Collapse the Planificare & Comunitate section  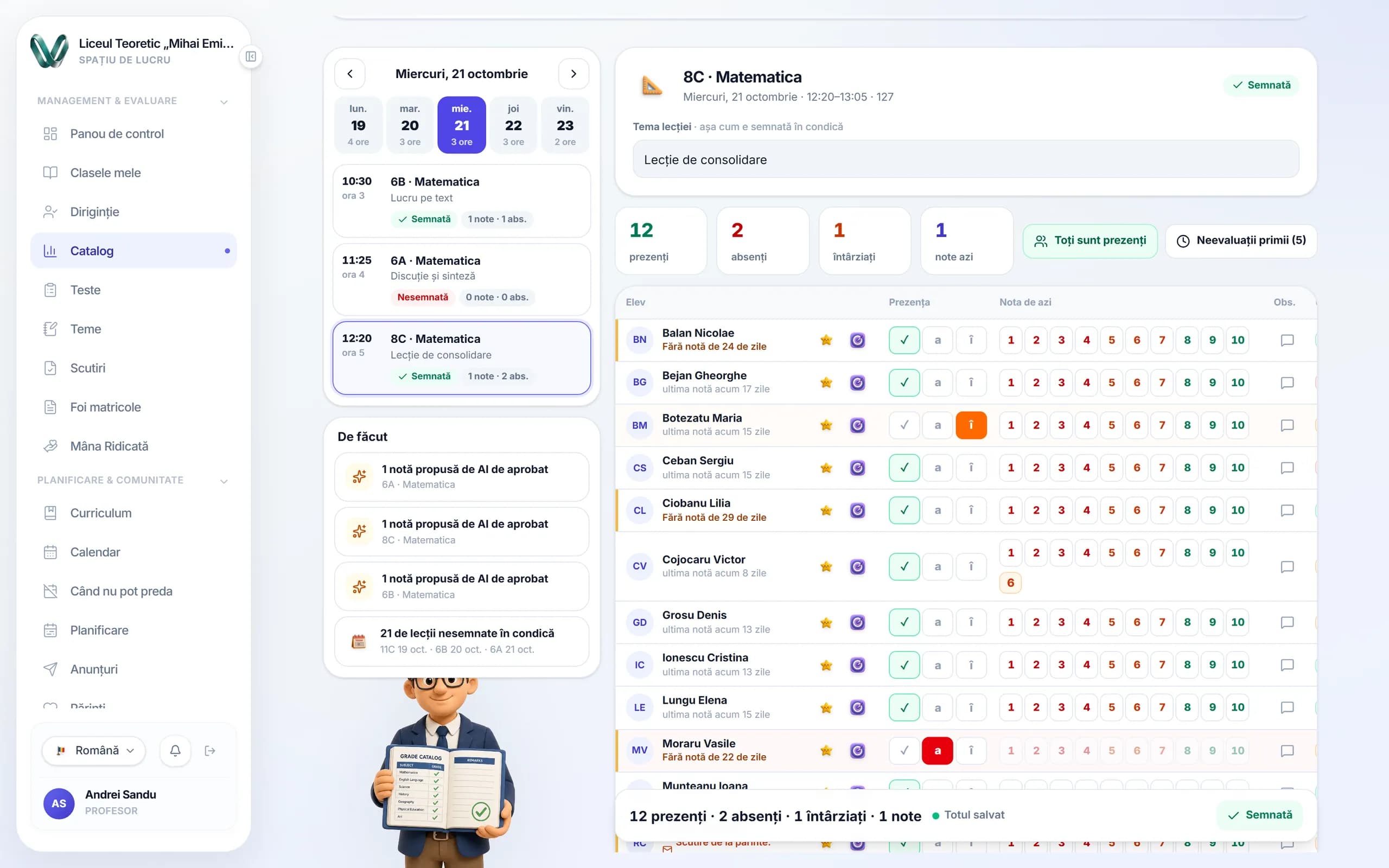tap(224, 481)
